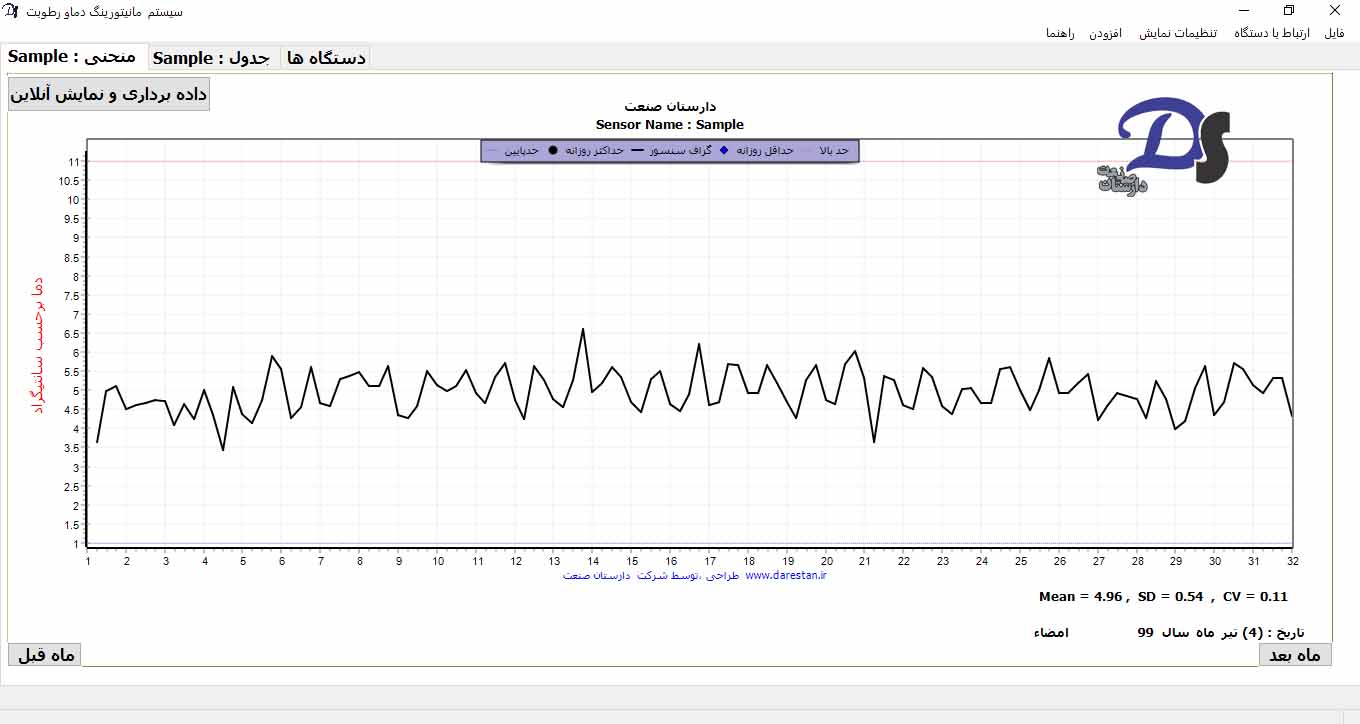Open the ارتباط با دستگاه menu

1272,33
